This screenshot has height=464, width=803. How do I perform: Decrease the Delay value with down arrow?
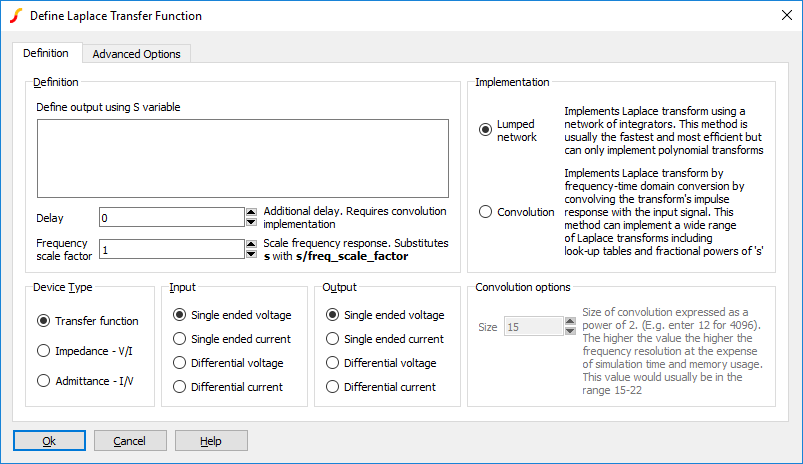(251, 222)
